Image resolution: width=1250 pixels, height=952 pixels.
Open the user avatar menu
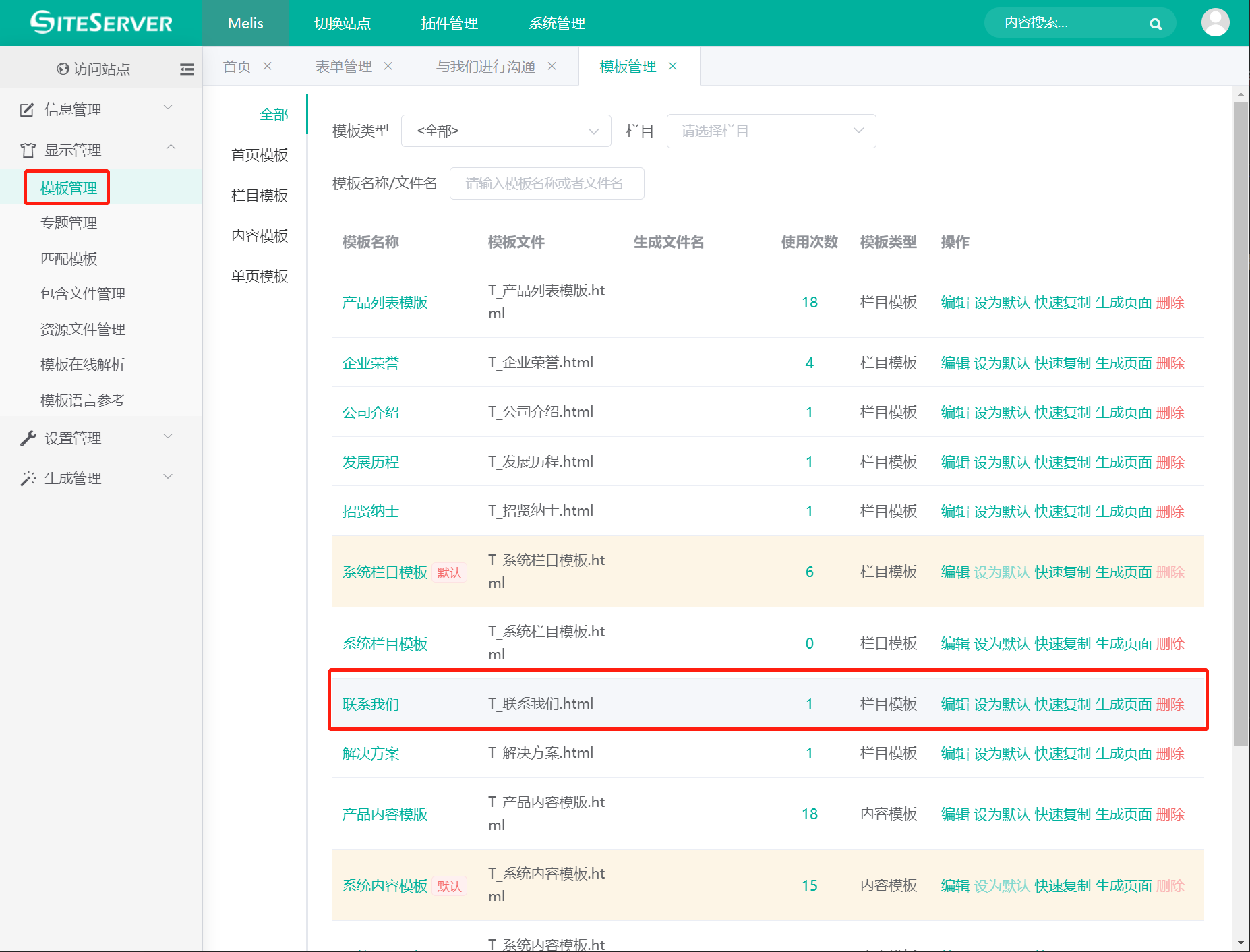coord(1215,22)
